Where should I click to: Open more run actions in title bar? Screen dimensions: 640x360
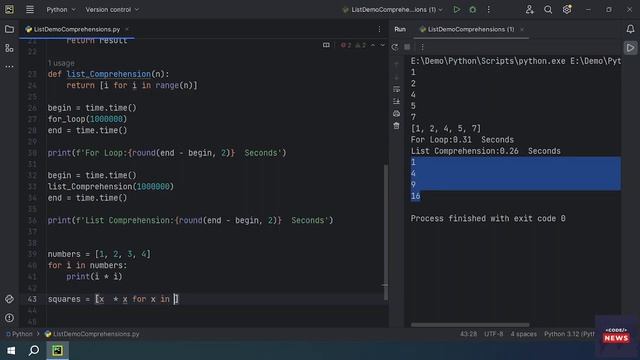(489, 9)
